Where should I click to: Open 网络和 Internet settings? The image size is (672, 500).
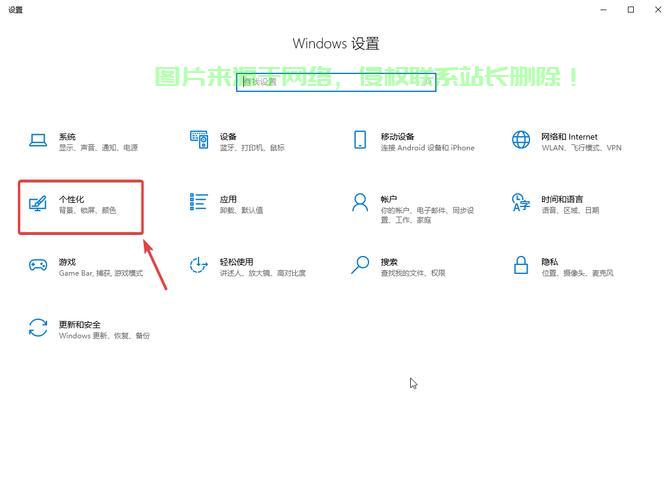(x=569, y=137)
